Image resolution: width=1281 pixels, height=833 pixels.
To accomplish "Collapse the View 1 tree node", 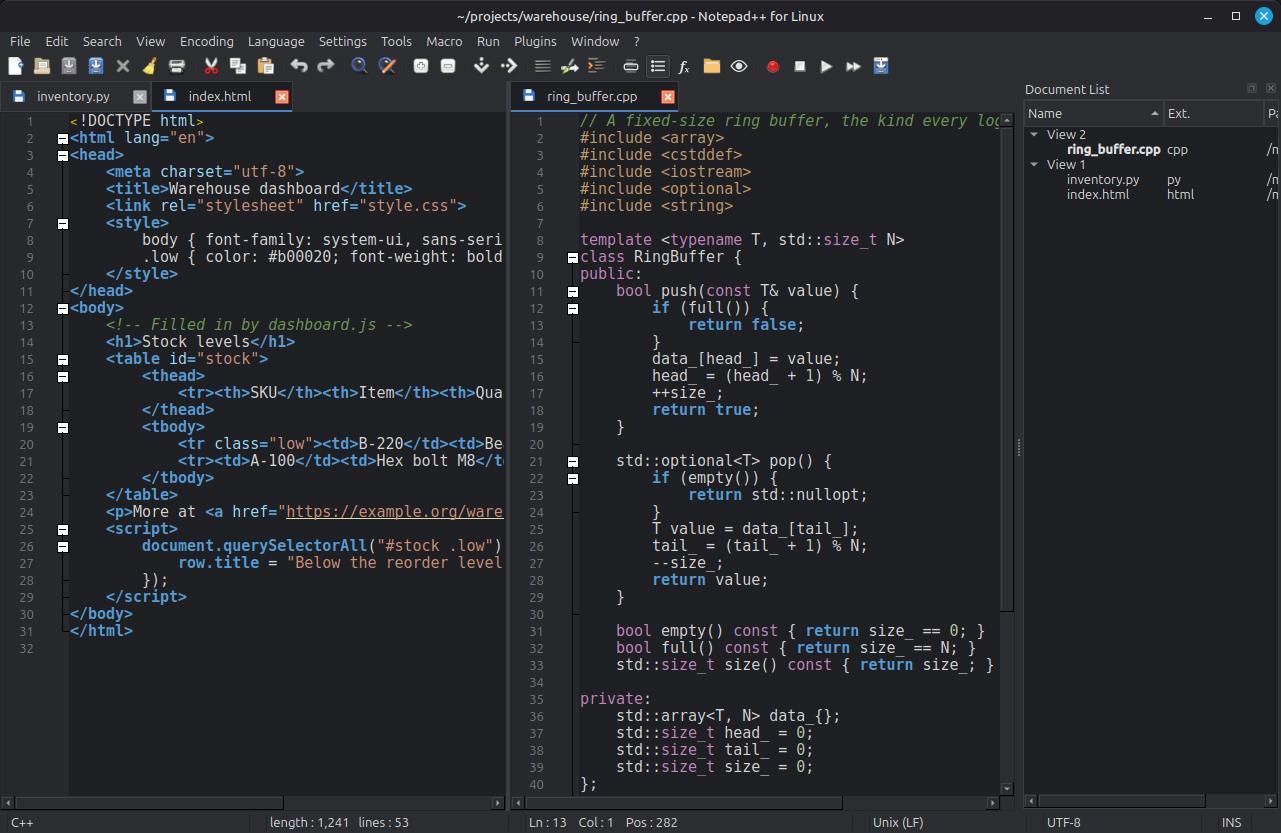I will tap(1035, 164).
